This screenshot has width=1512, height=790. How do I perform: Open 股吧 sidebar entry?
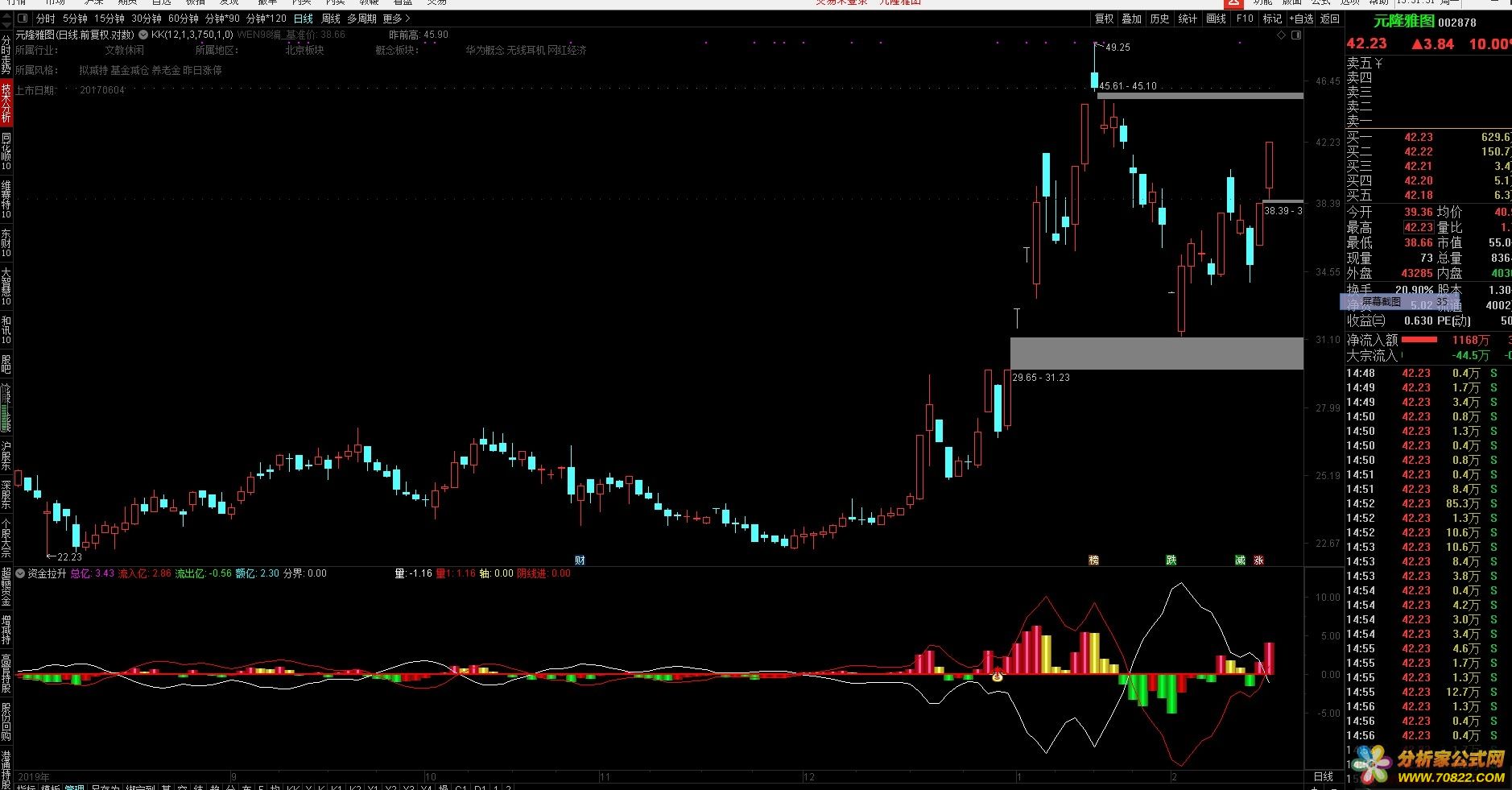coord(6,364)
